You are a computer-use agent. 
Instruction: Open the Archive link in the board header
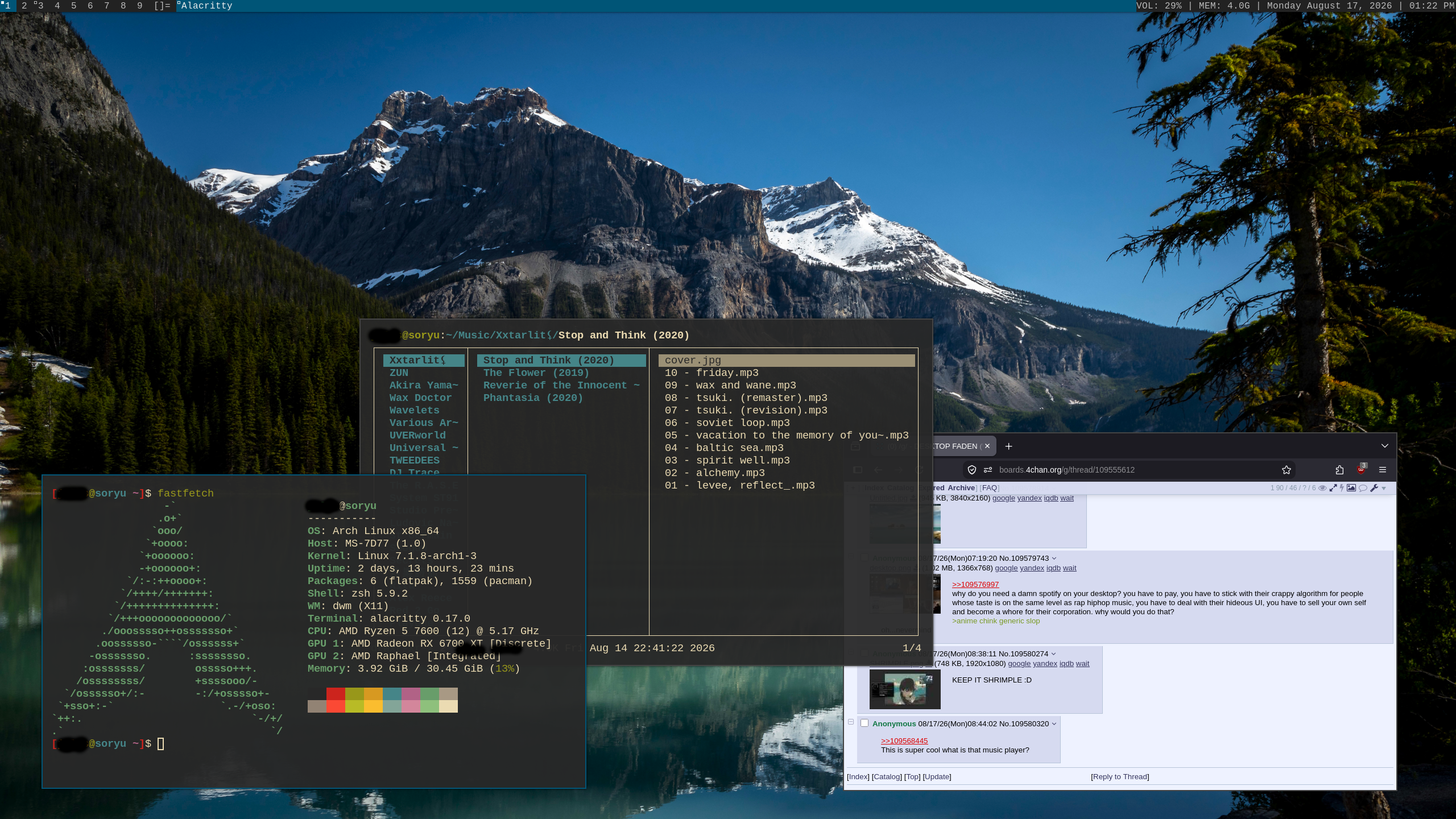[x=961, y=488]
